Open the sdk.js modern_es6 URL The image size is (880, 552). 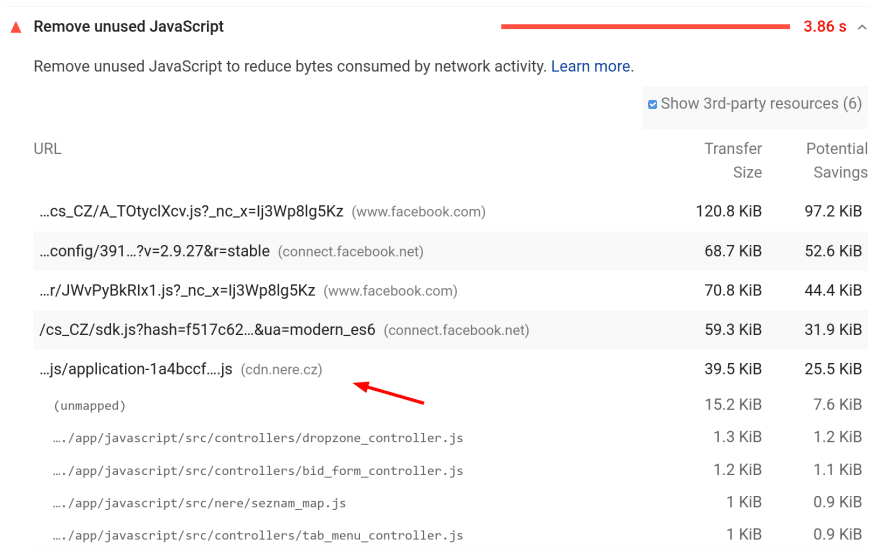207,330
